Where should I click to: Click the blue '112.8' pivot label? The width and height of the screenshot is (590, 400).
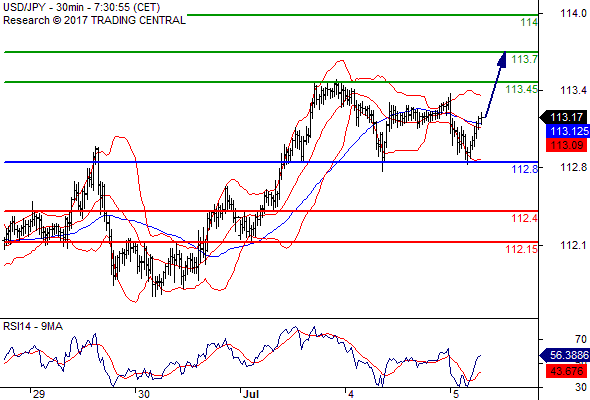525,169
